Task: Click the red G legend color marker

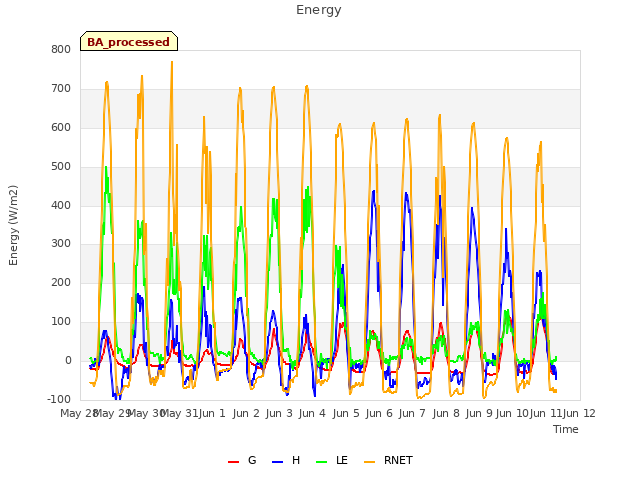Action: point(233,462)
